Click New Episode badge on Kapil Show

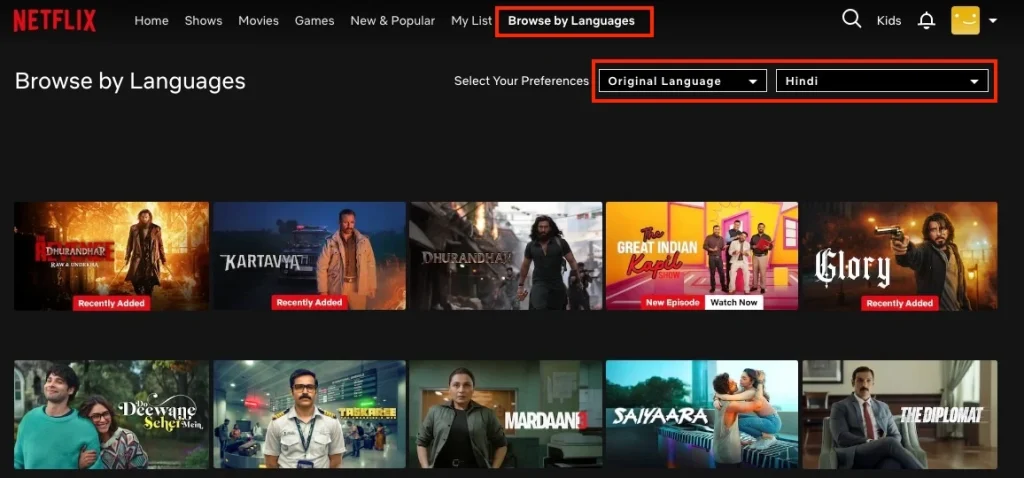[x=673, y=302]
